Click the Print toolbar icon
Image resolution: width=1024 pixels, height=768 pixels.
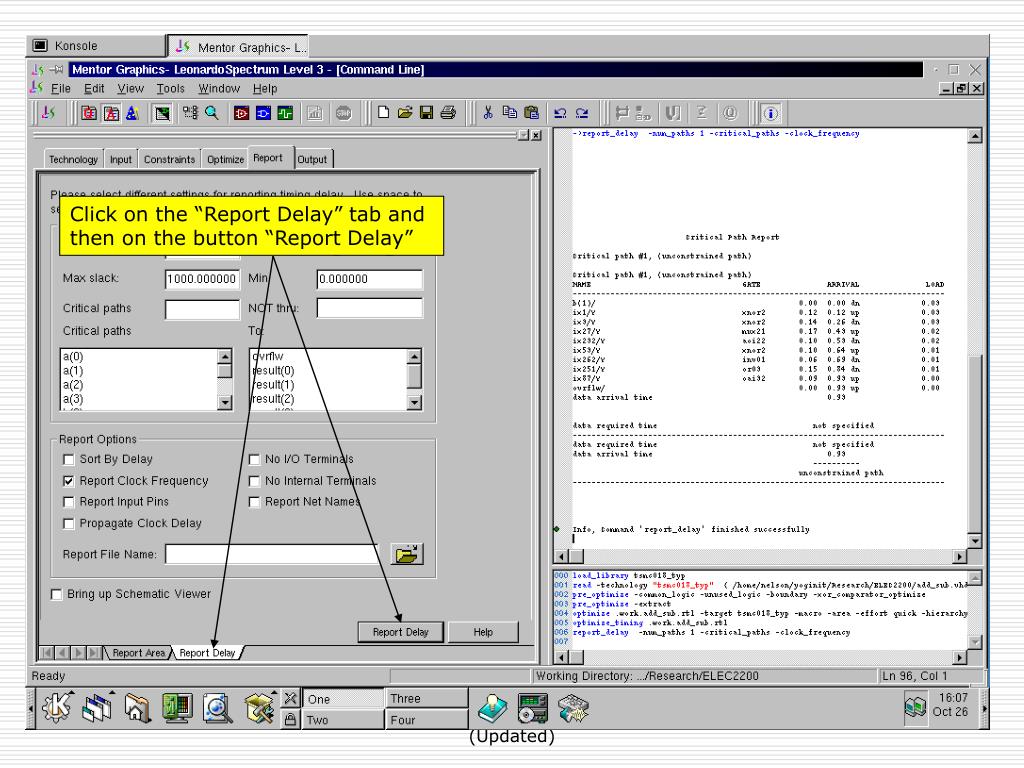coord(448,113)
